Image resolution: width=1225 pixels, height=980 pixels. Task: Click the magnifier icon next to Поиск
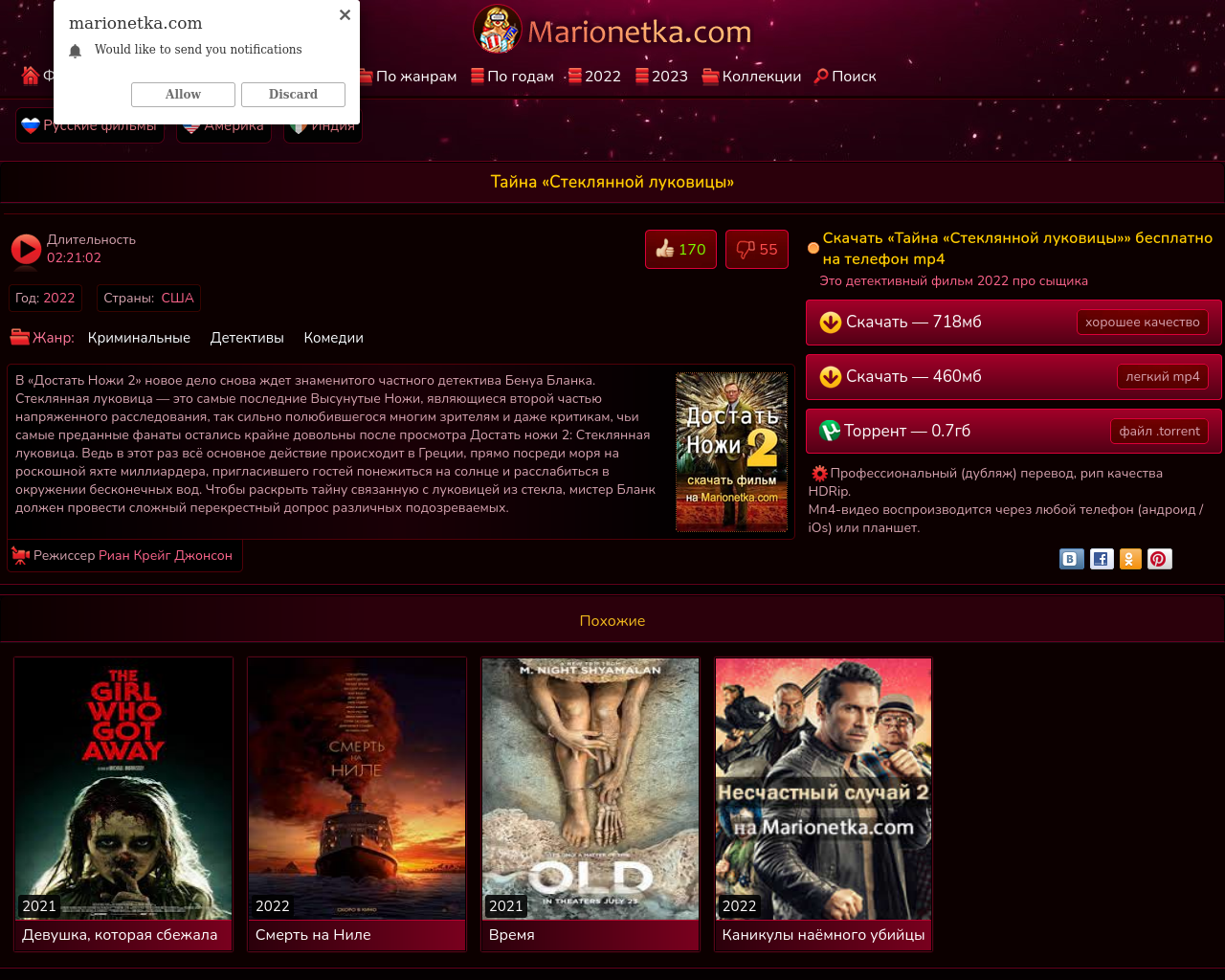pos(821,77)
